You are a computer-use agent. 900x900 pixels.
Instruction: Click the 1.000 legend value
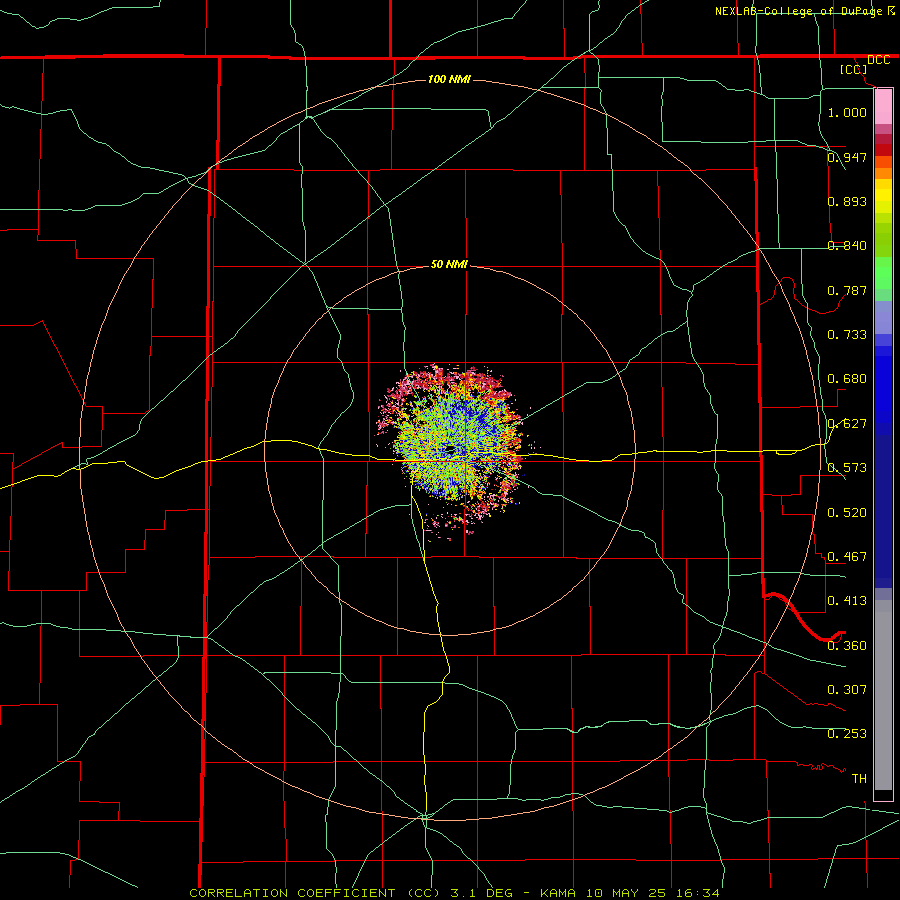click(x=847, y=112)
